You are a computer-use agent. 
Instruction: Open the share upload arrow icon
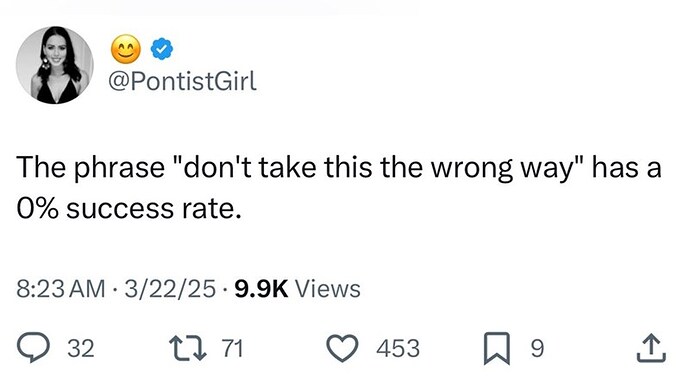click(x=652, y=348)
